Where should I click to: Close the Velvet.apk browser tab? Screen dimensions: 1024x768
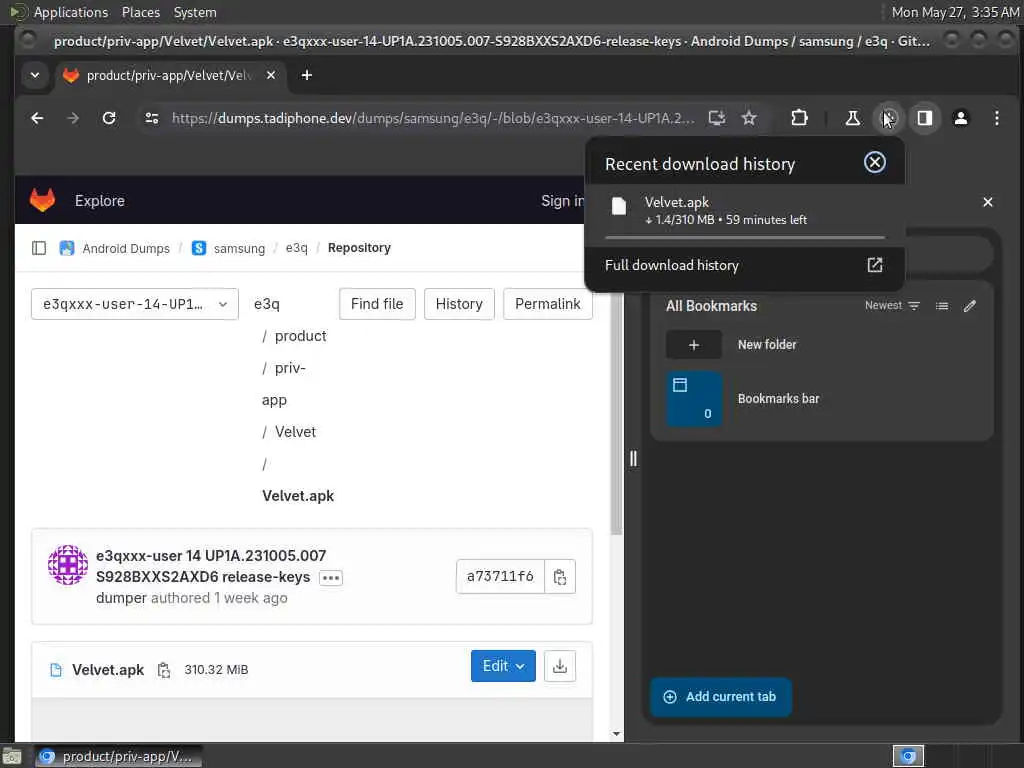tap(271, 76)
